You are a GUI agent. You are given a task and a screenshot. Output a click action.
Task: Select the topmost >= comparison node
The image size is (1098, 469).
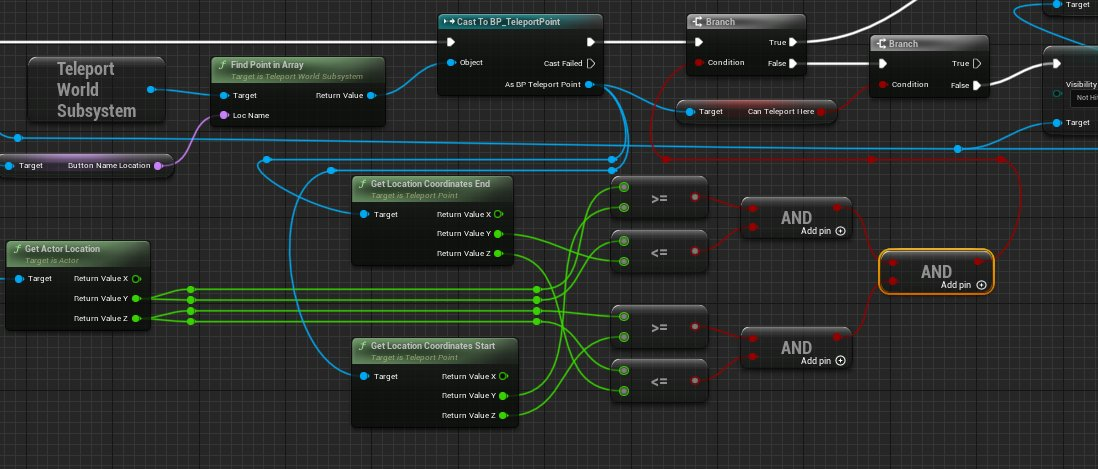(x=659, y=198)
